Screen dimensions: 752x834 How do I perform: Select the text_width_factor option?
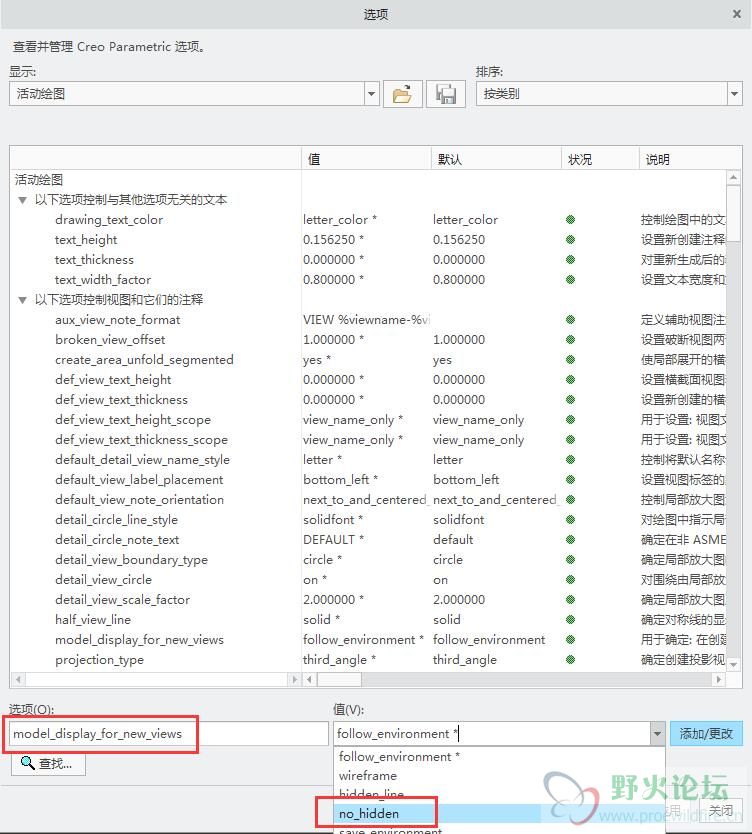click(x=103, y=280)
